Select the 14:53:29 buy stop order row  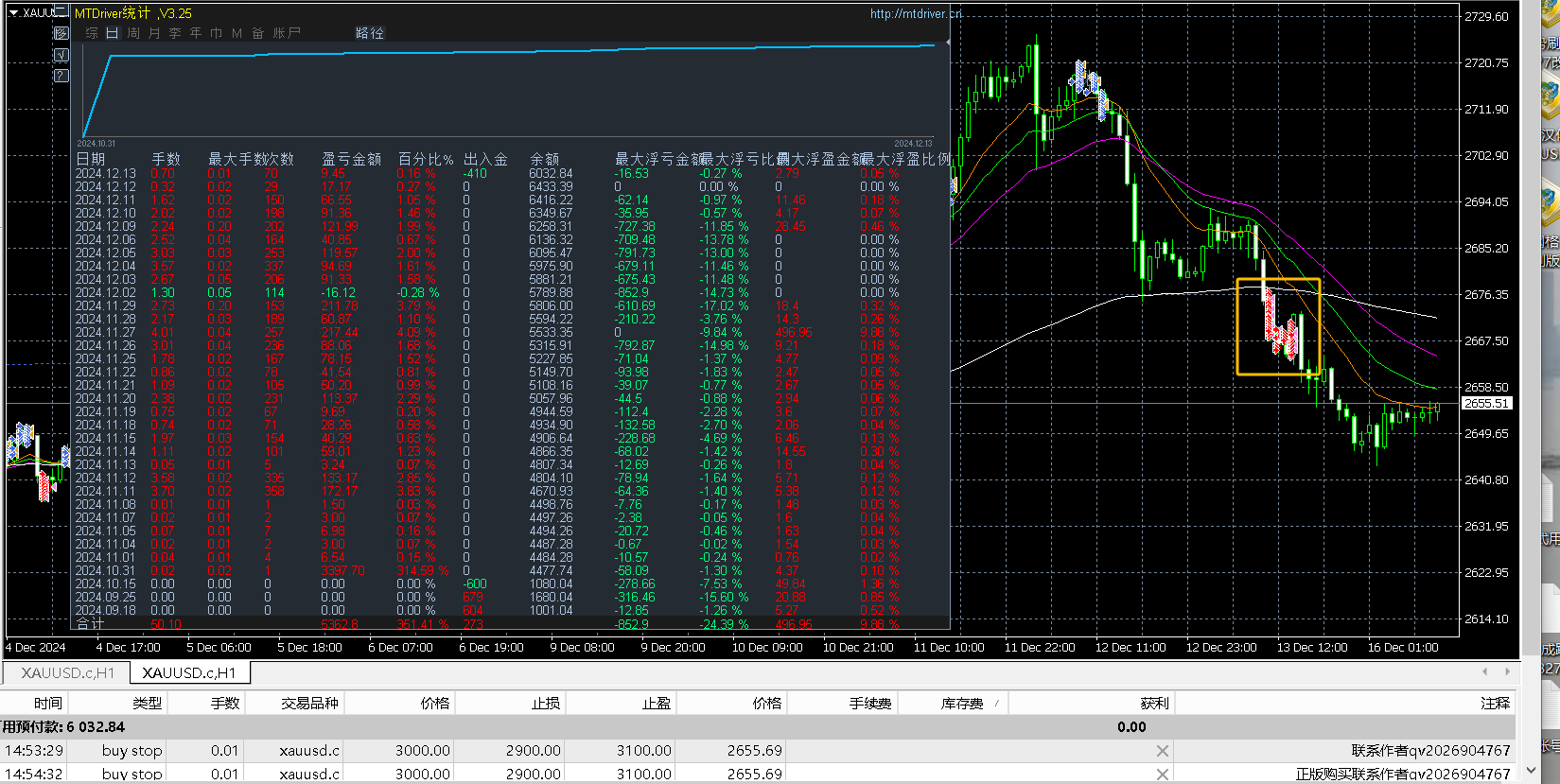[757, 751]
